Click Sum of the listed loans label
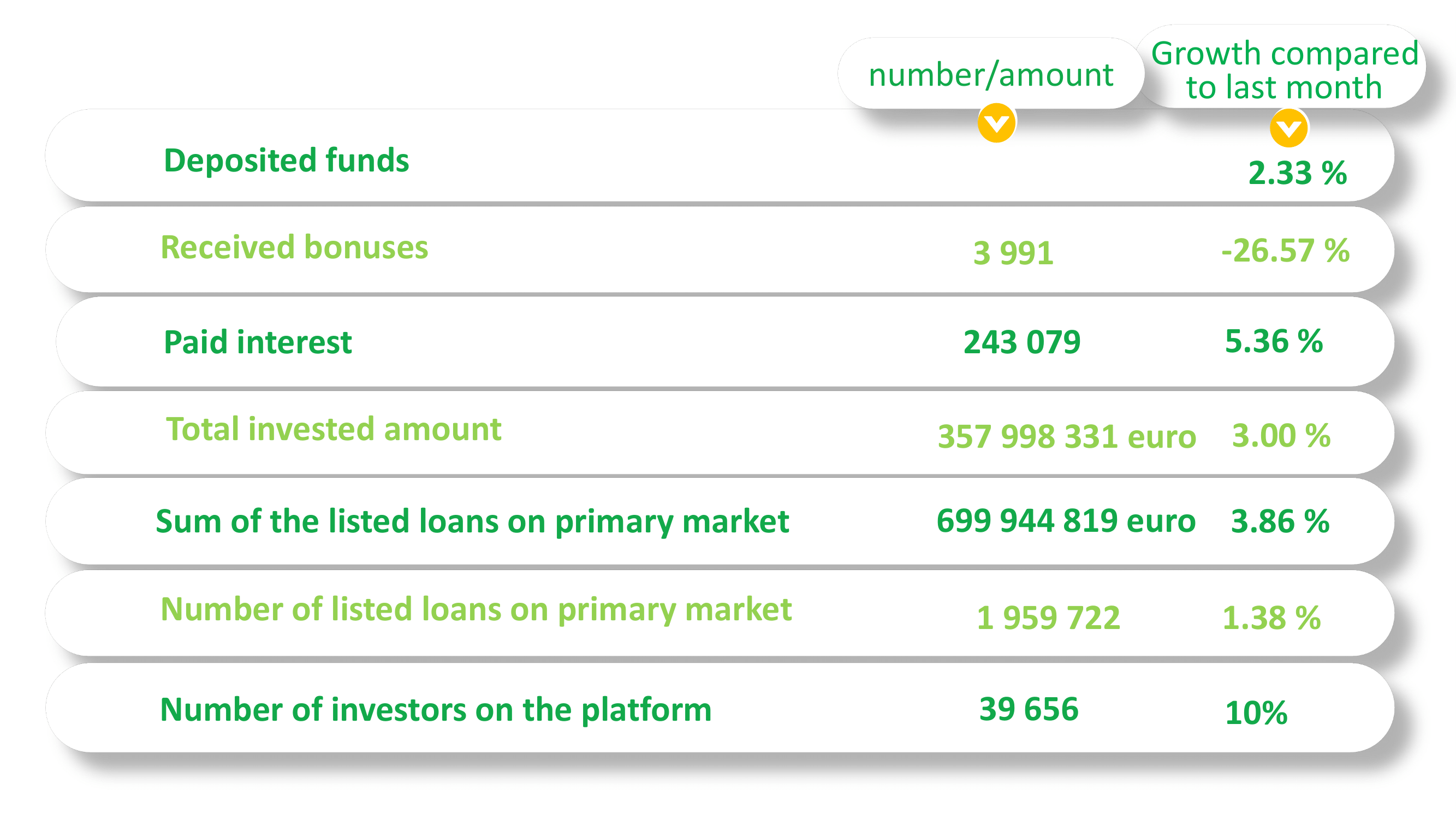This screenshot has height=819, width=1456. pyautogui.click(x=472, y=521)
